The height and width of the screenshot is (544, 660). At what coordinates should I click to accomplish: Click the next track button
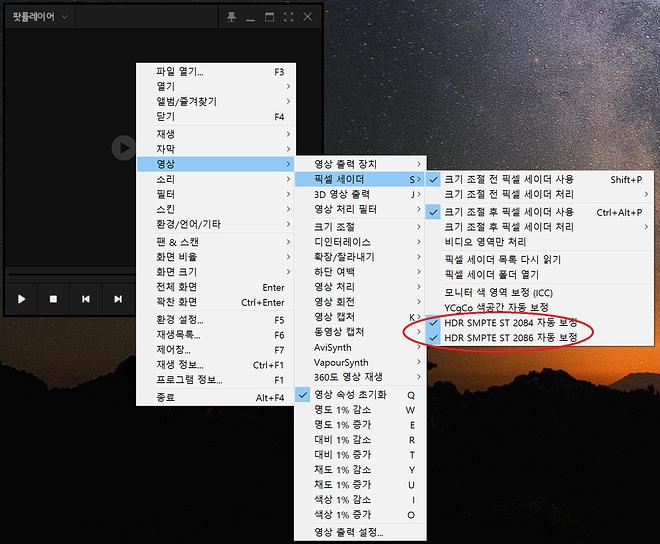click(x=118, y=299)
